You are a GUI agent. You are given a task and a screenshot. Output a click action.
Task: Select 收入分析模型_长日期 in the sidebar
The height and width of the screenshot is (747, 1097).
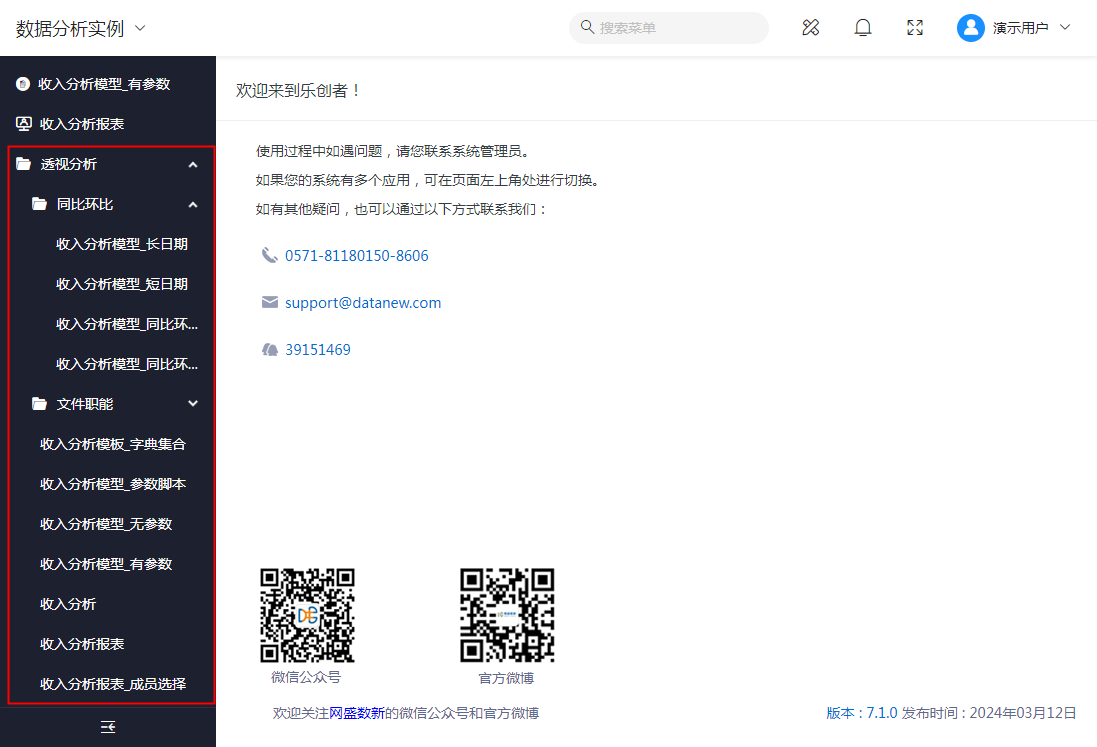coord(122,244)
